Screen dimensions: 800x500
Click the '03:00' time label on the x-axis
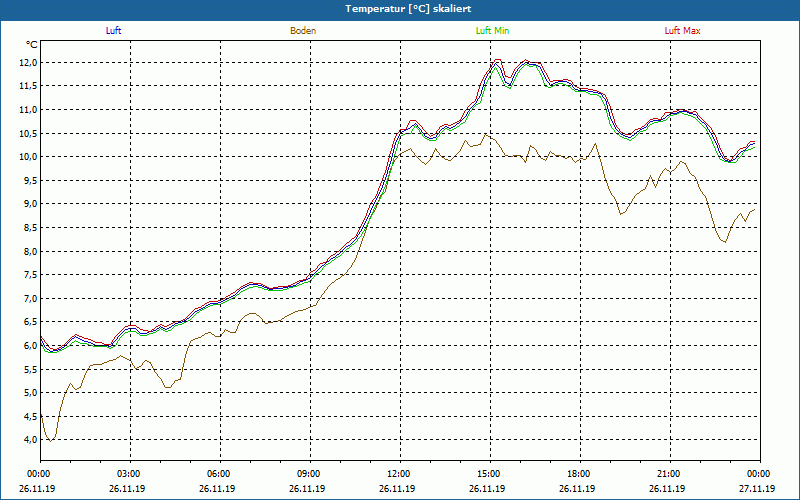pyautogui.click(x=129, y=474)
